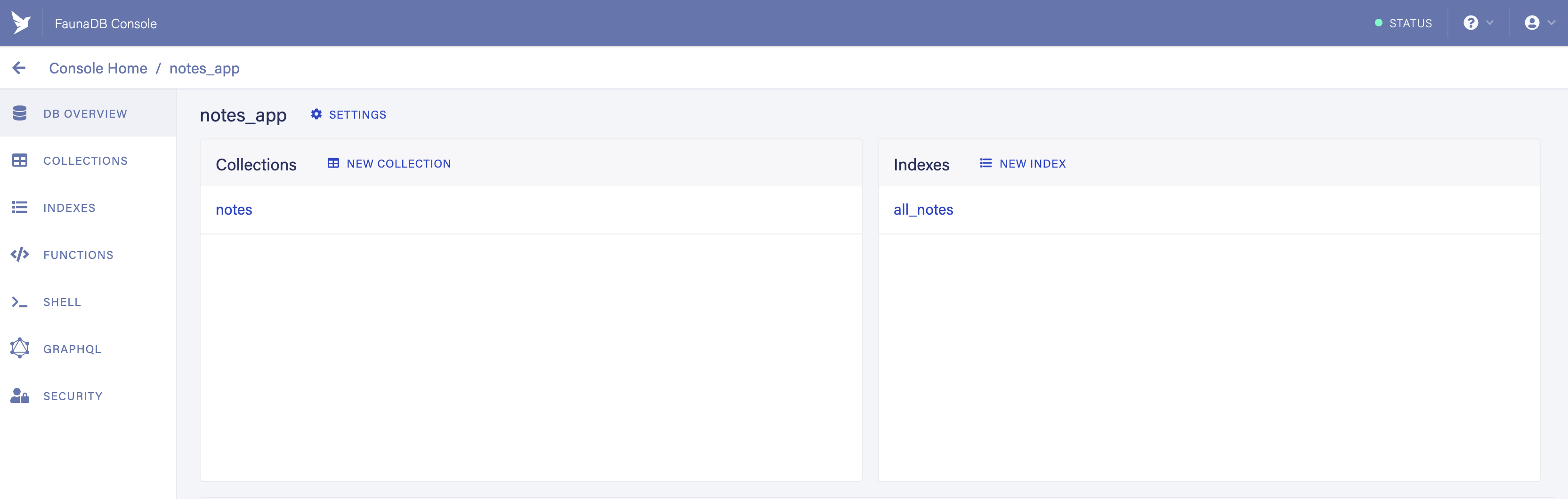Click the New Index list icon
This screenshot has height=499, width=1568.
point(986,163)
